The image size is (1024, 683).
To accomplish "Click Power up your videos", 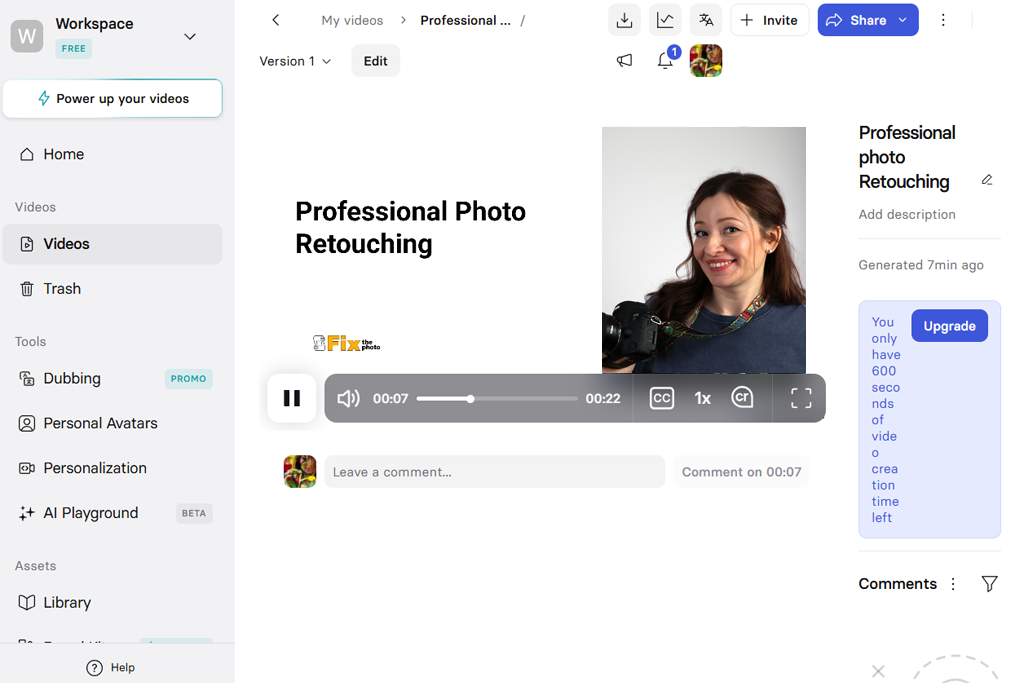I will coord(112,99).
